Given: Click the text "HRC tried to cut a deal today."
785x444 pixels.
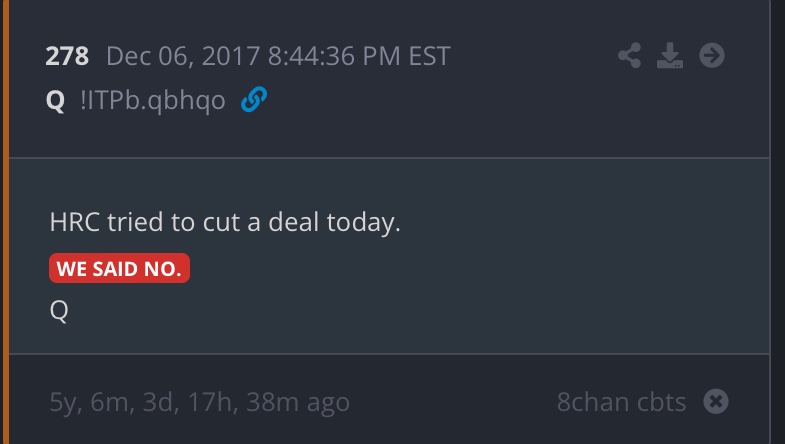Looking at the screenshot, I should [x=224, y=222].
